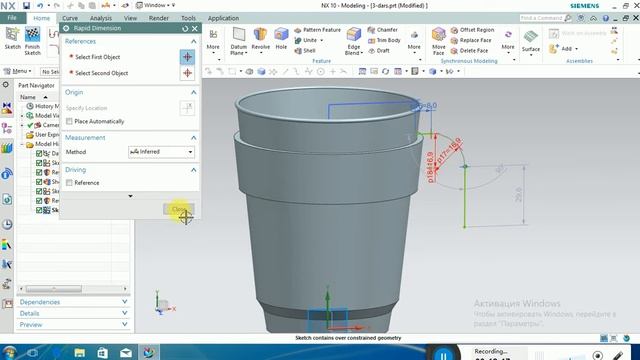Click Select Second Object crosshair icon
This screenshot has height=360, width=640.
[187, 73]
